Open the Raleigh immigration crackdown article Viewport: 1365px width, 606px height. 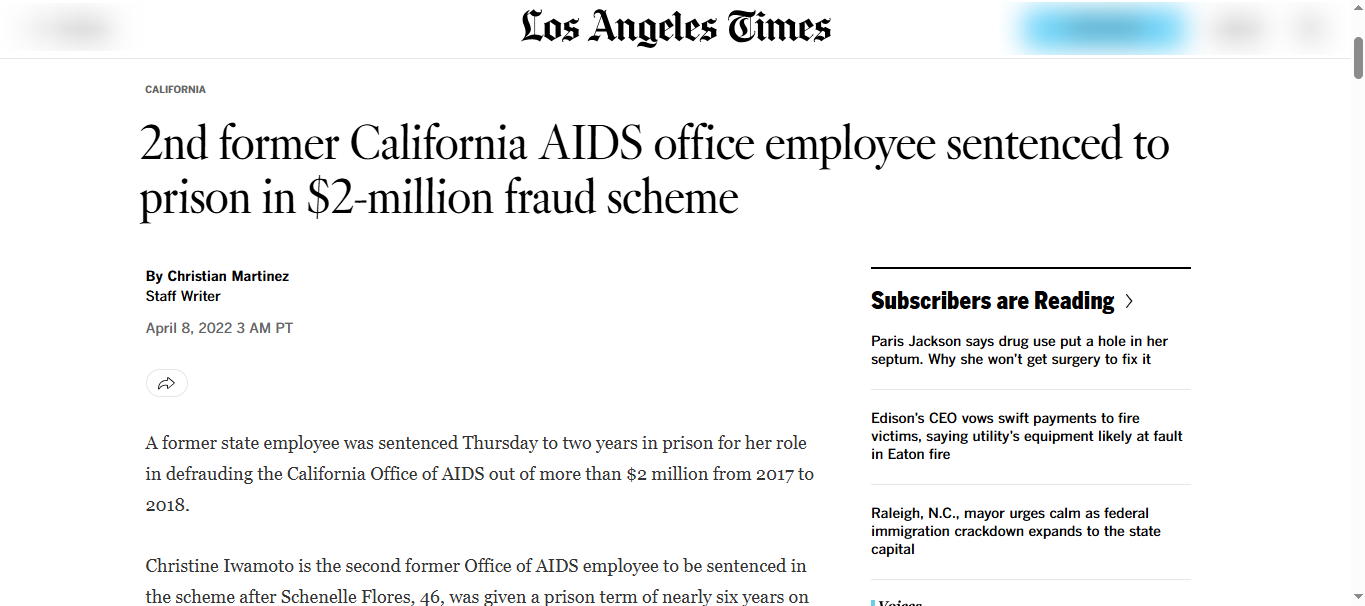coord(1015,530)
